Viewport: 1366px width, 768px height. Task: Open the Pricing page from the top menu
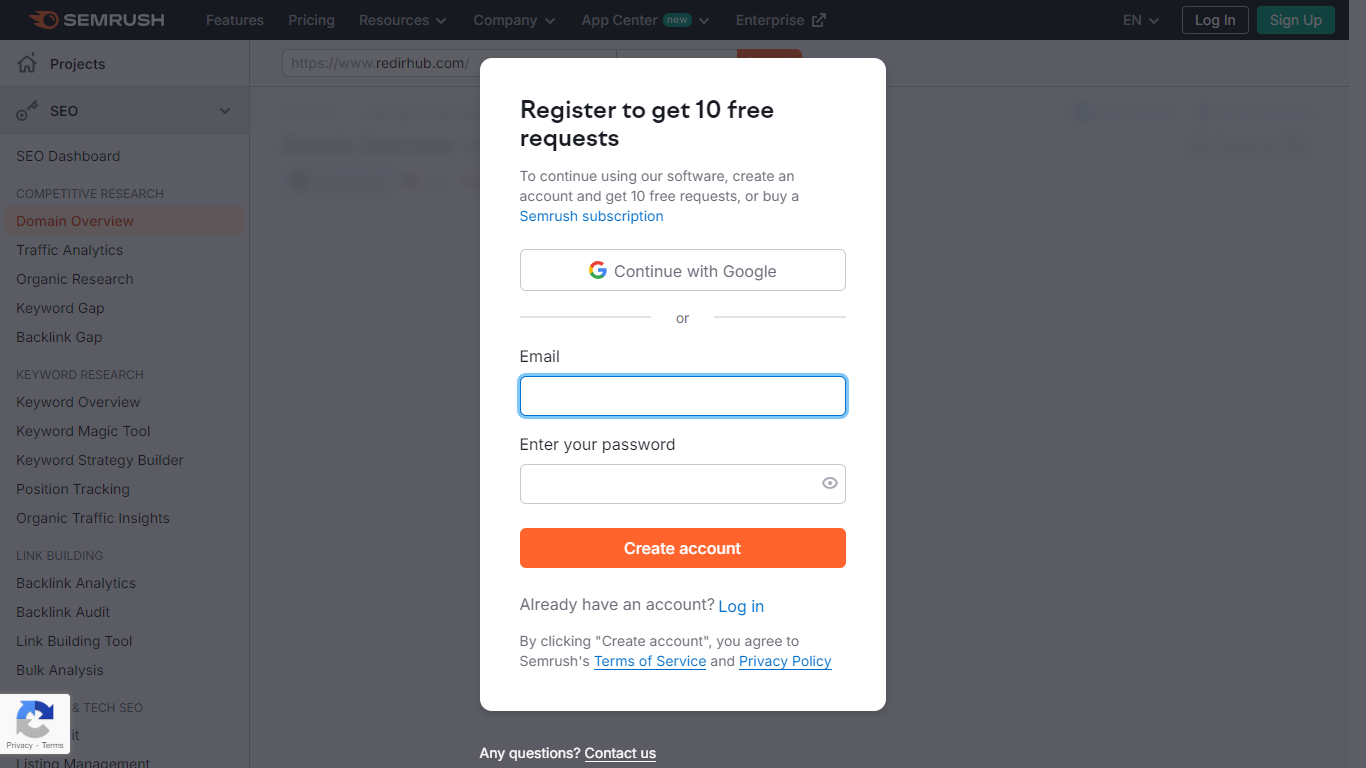coord(311,20)
